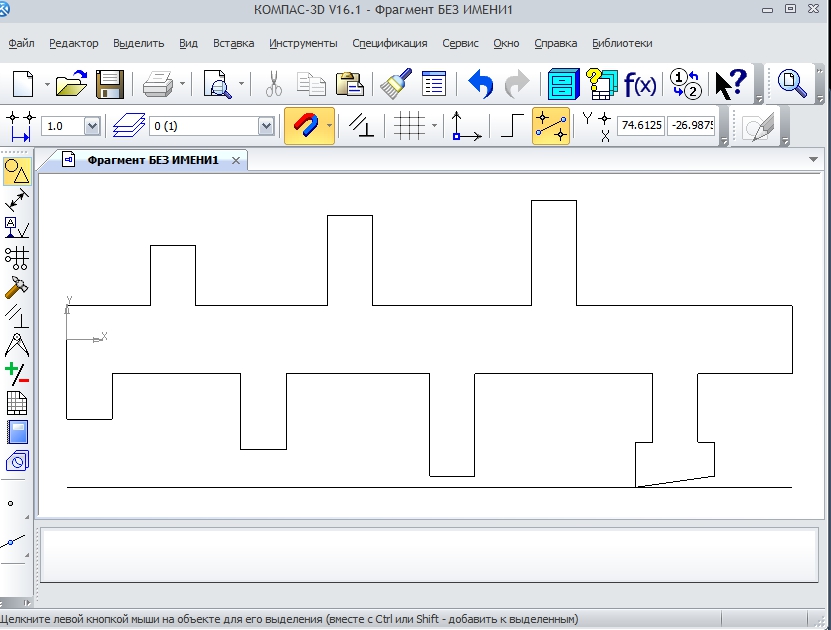Screen dimensions: 831x630
Task: Open the help table question mark icon
Action: (x=601, y=84)
